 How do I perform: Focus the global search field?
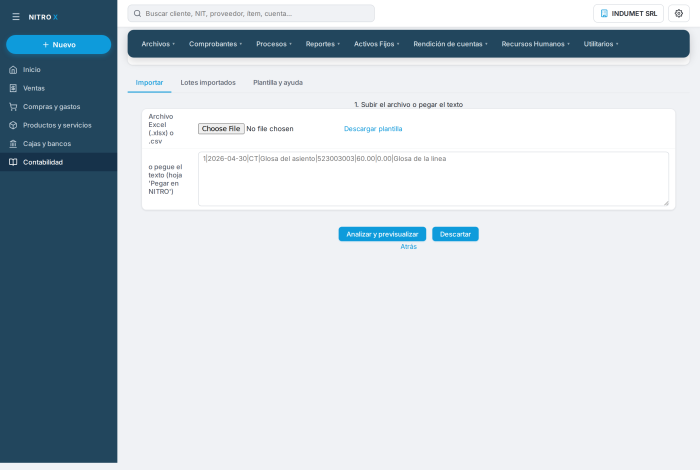[x=251, y=13]
